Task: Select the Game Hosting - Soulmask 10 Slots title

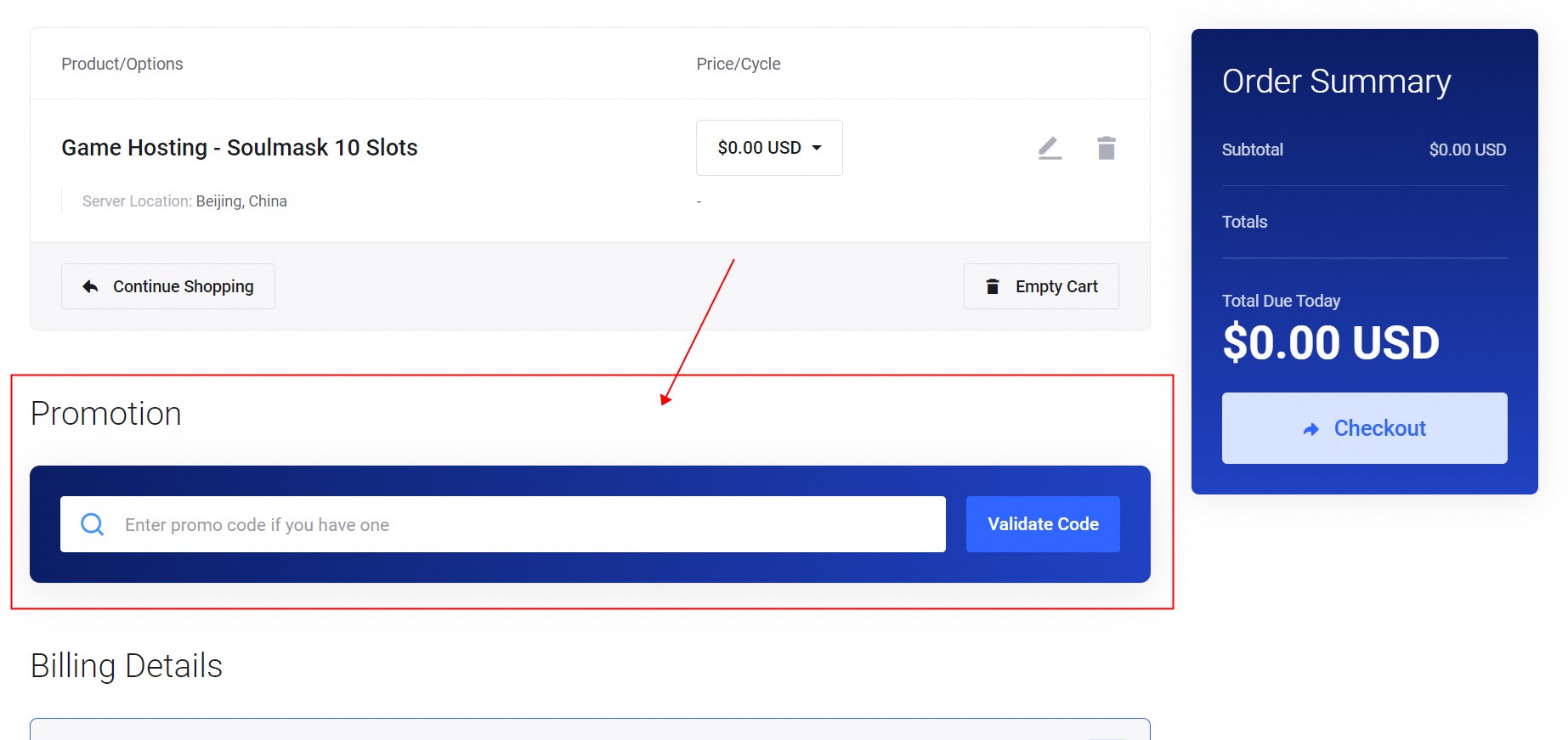Action: pos(240,148)
